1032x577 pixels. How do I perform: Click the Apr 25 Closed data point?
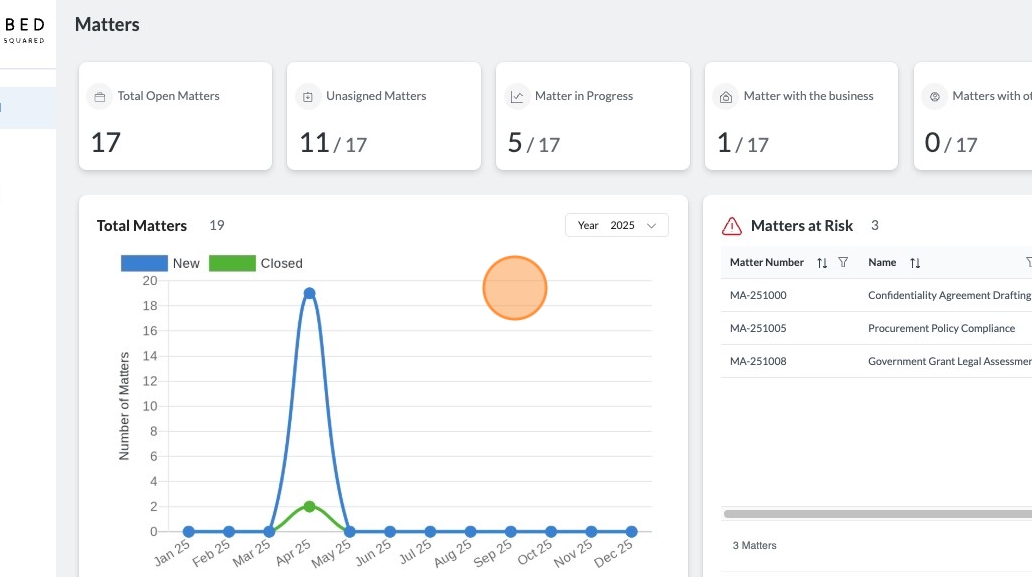pyautogui.click(x=309, y=507)
